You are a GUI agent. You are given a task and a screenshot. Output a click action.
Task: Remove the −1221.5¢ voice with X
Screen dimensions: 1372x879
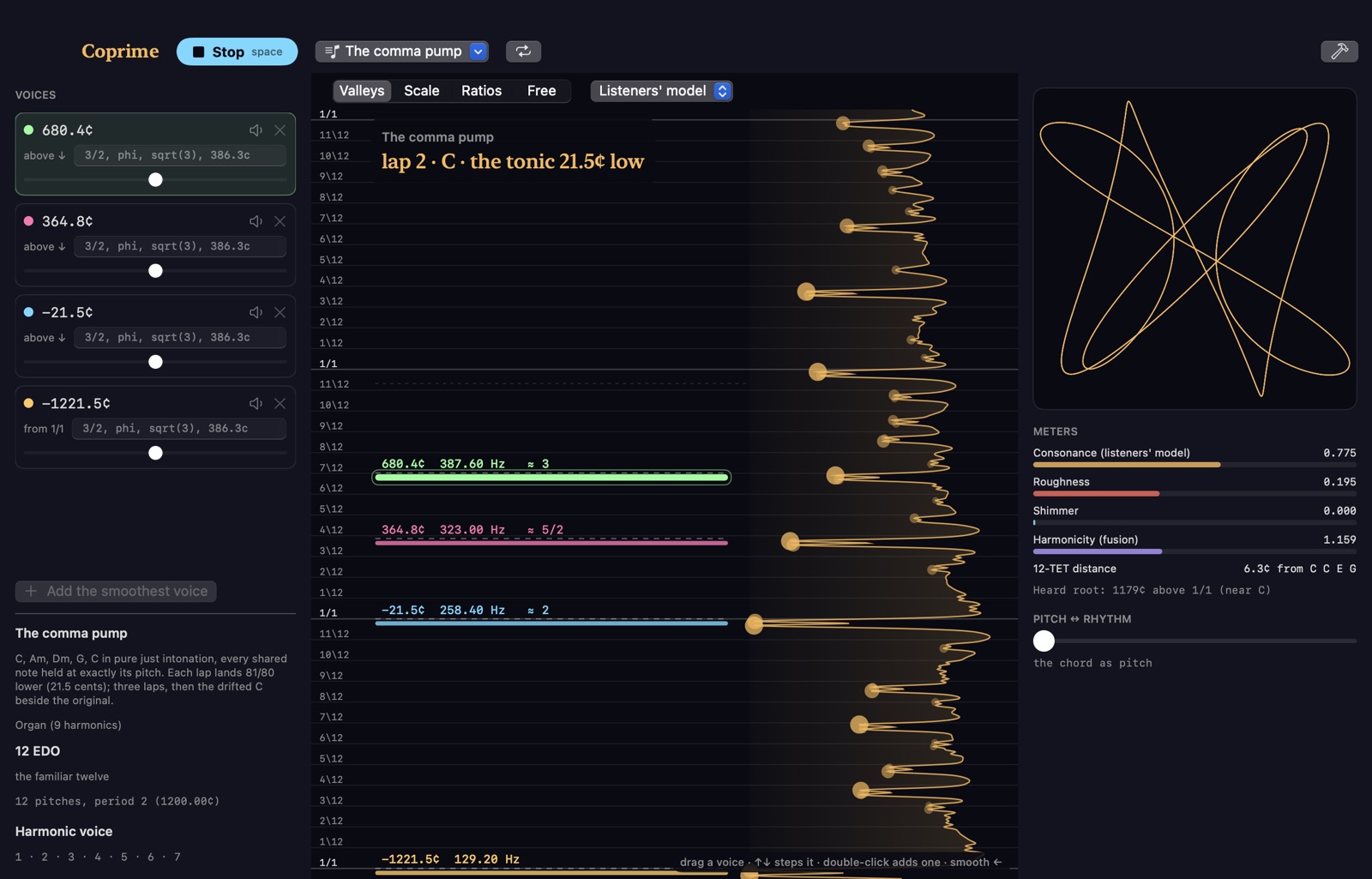point(280,403)
